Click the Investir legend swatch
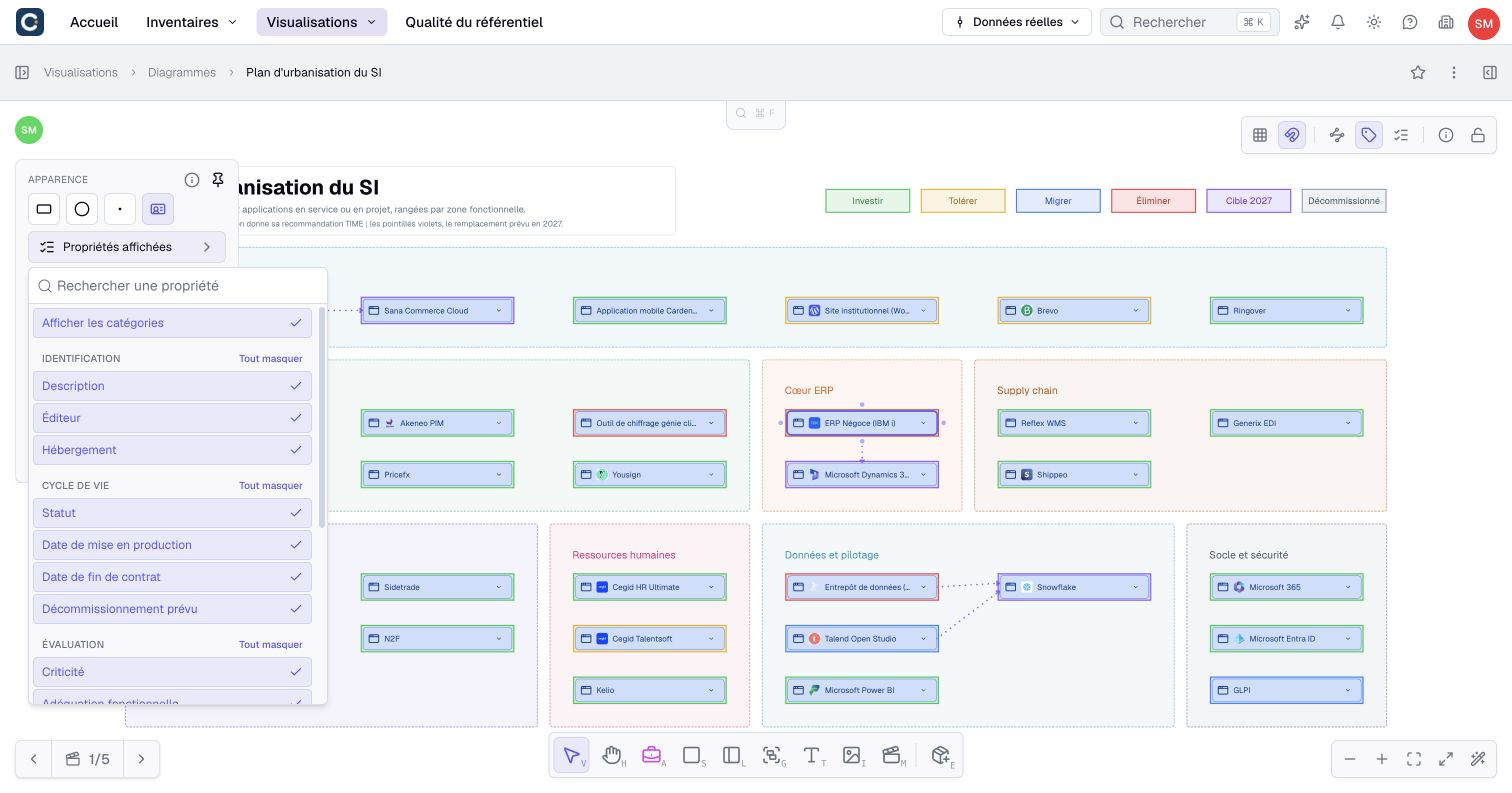This screenshot has width=1512, height=793. 868,201
